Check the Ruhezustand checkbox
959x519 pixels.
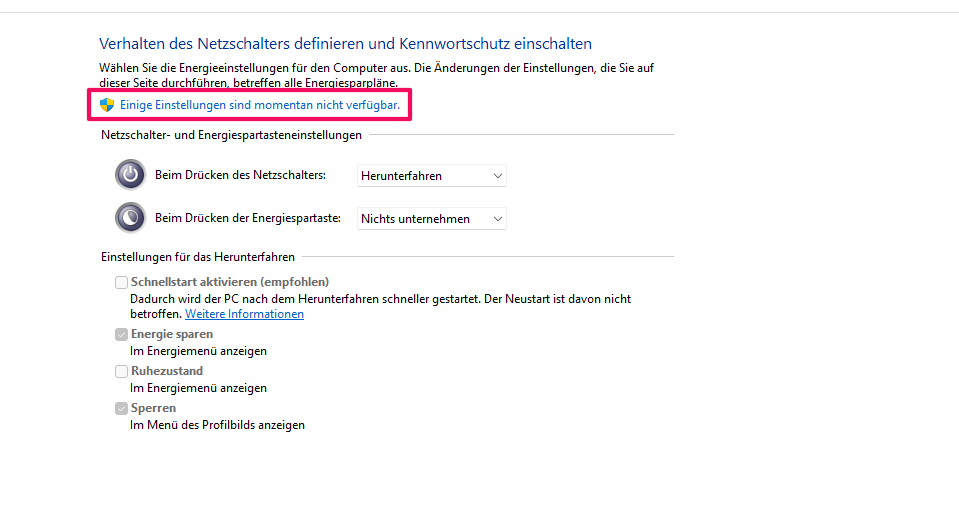[x=122, y=371]
